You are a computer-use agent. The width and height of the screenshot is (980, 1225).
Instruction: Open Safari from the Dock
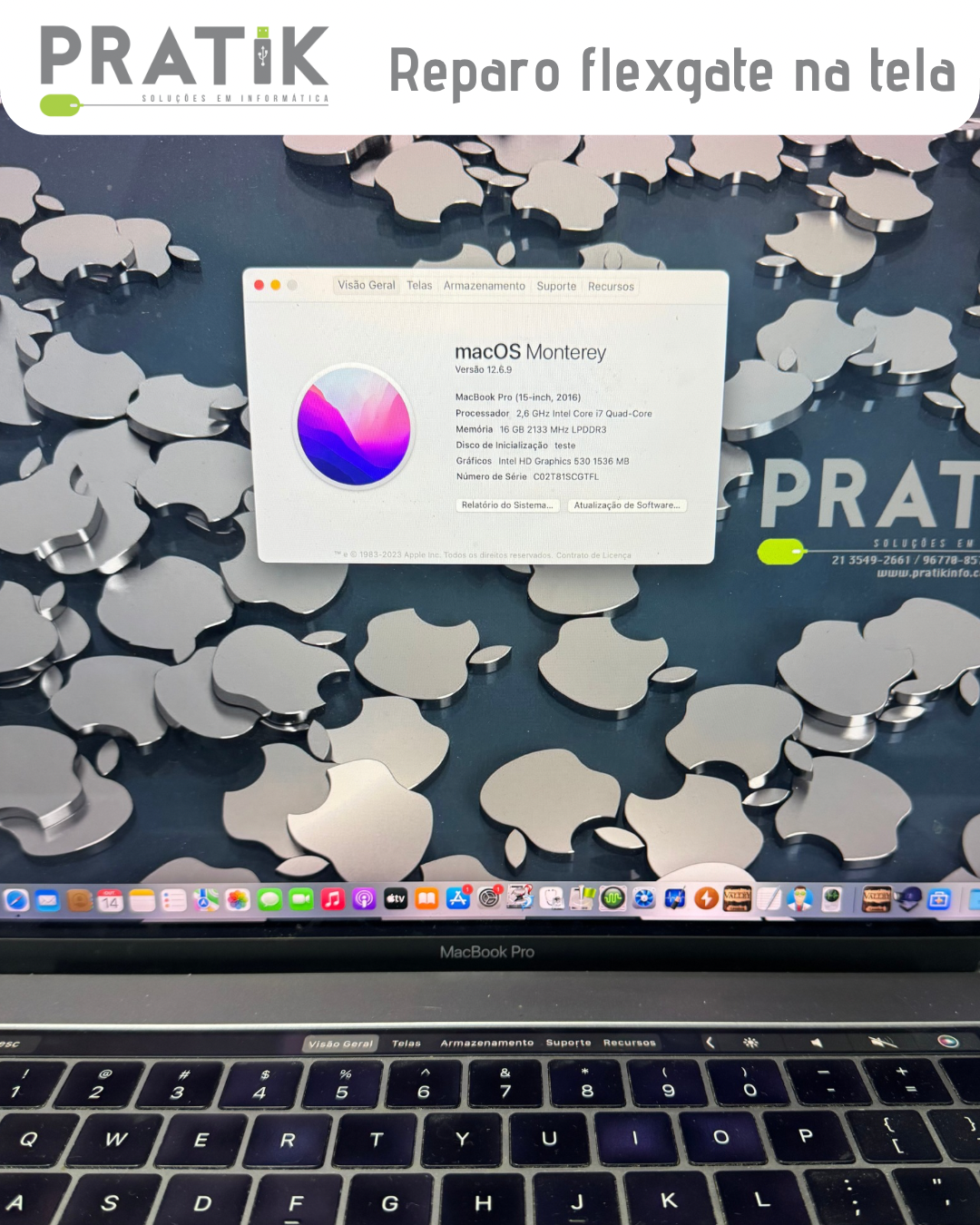pos(17,900)
